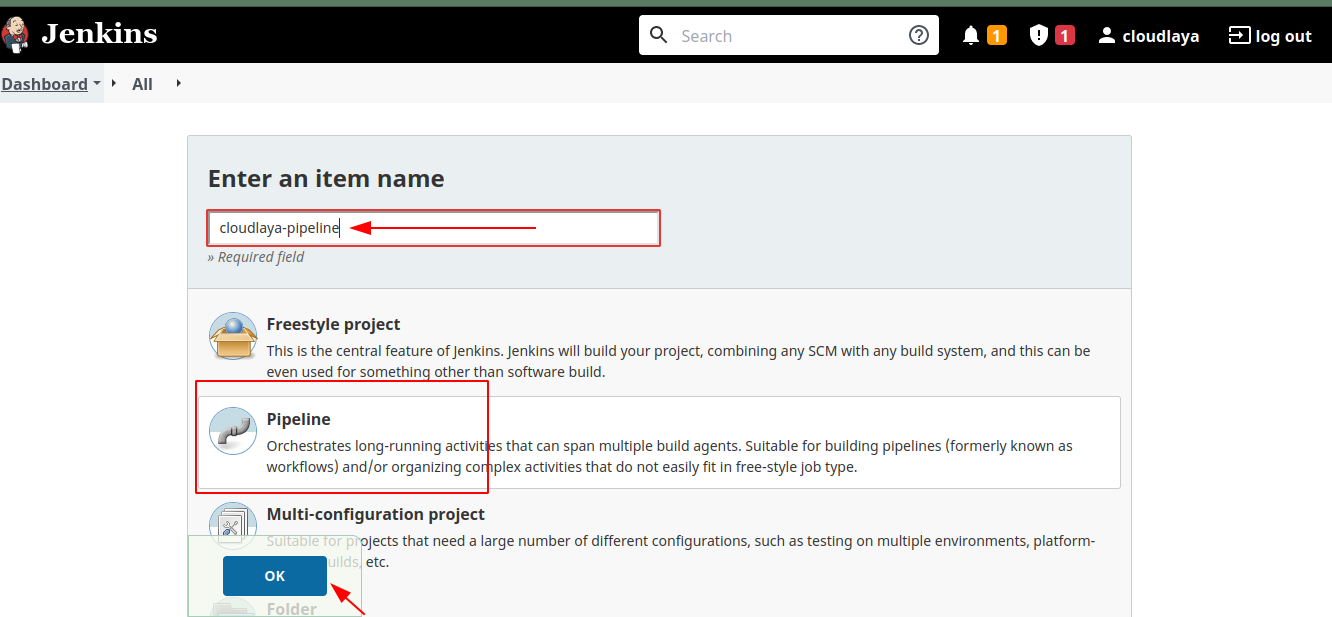Select the Multi-configuration project tools icon
This screenshot has width=1332, height=617.
233,526
